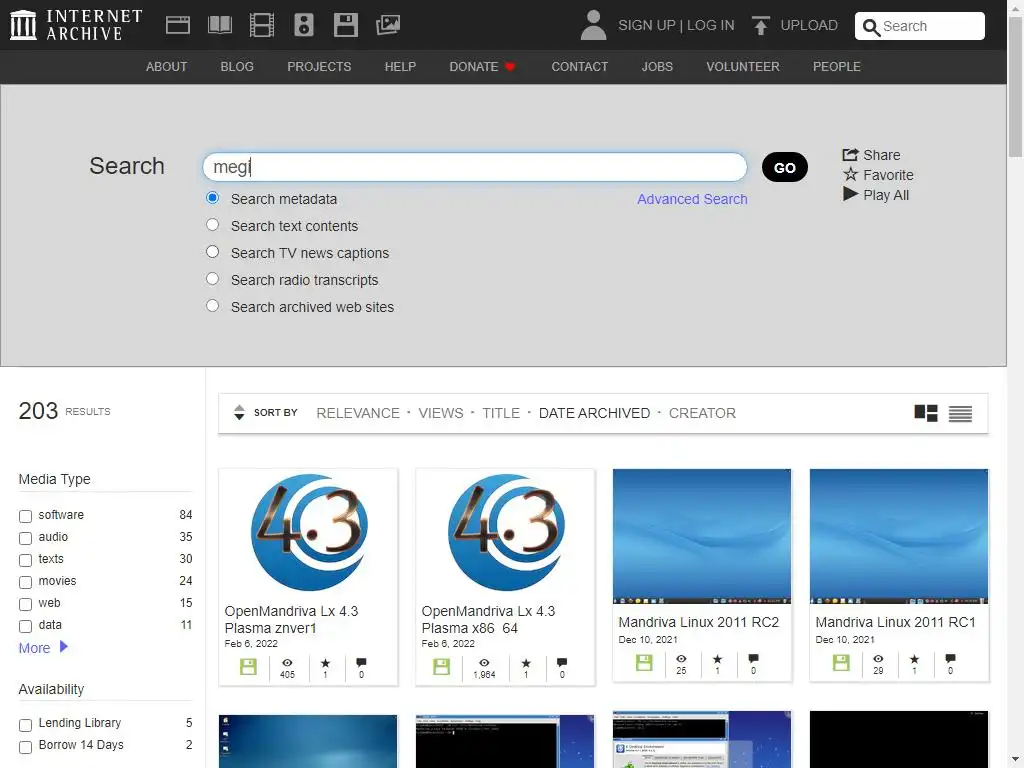Open the PROJECTS menu item
The height and width of the screenshot is (768, 1024).
pos(319,67)
